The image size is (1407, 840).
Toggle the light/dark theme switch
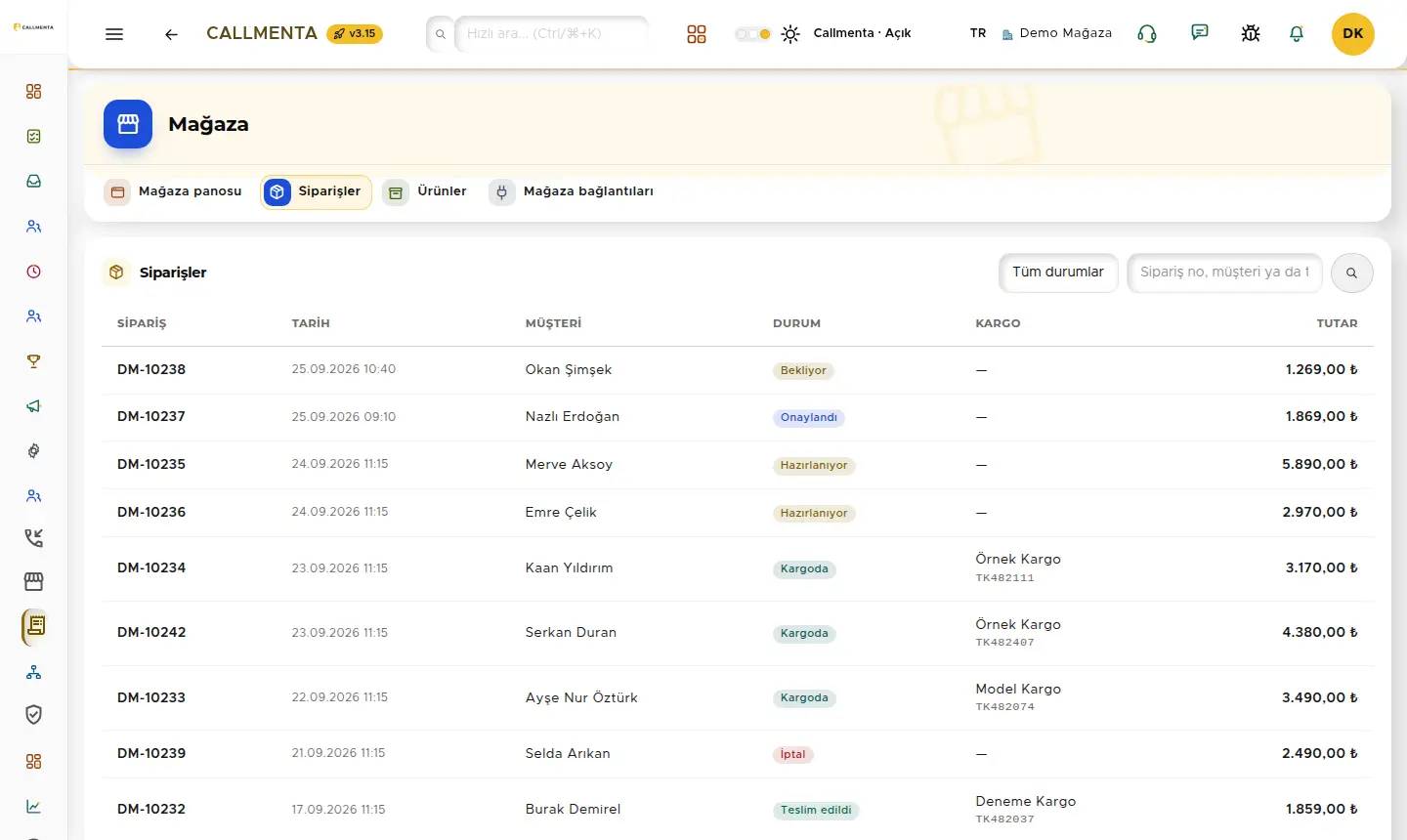752,34
